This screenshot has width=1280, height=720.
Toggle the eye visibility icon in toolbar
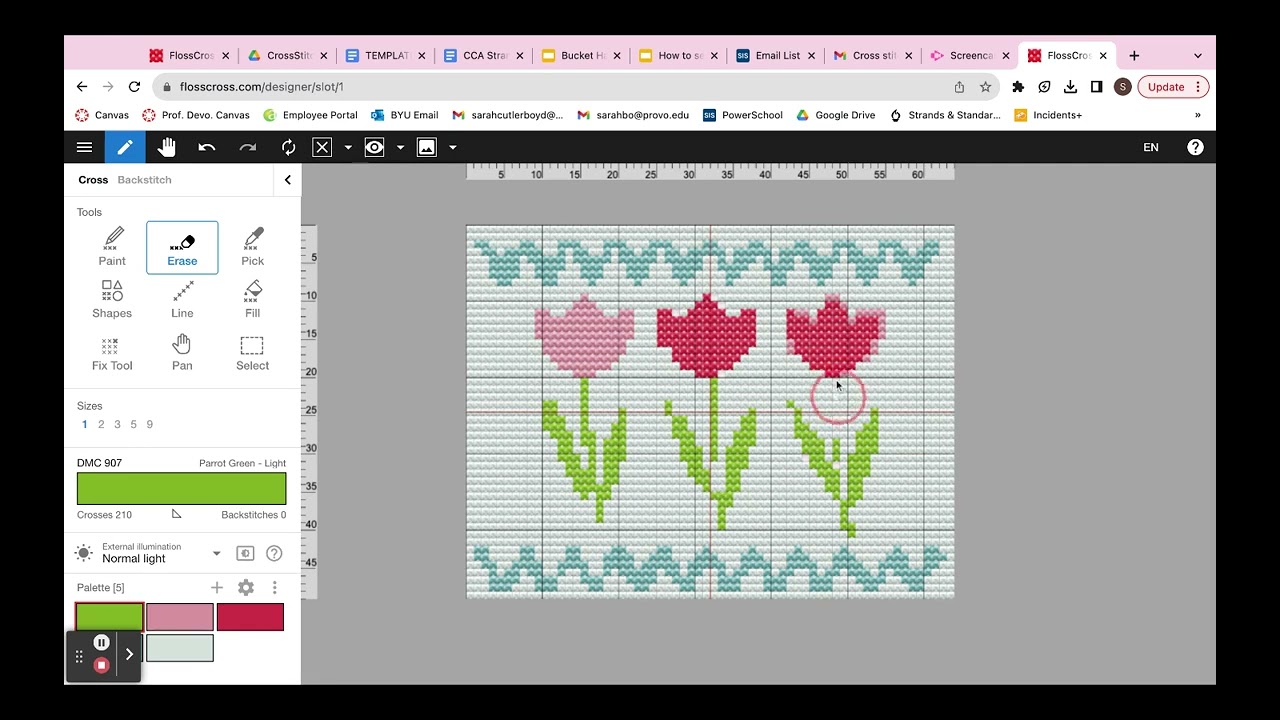pyautogui.click(x=374, y=147)
